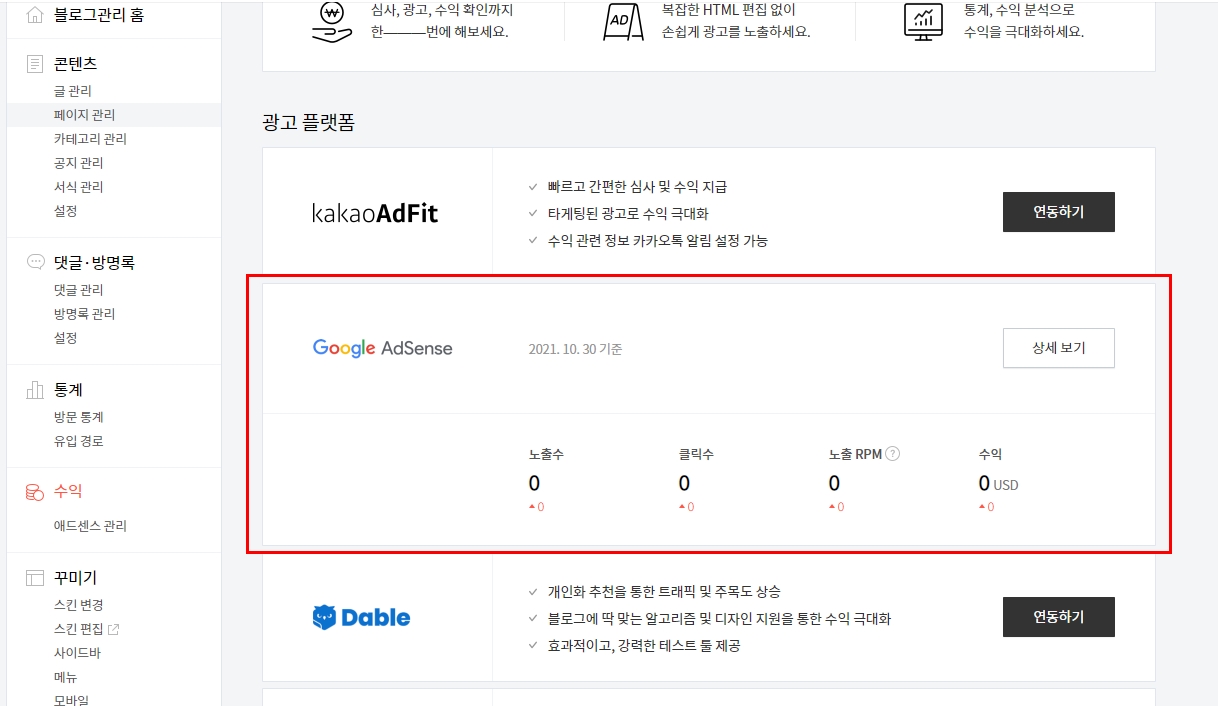Click the Dable logo
The image size is (1218, 706).
[x=361, y=617]
